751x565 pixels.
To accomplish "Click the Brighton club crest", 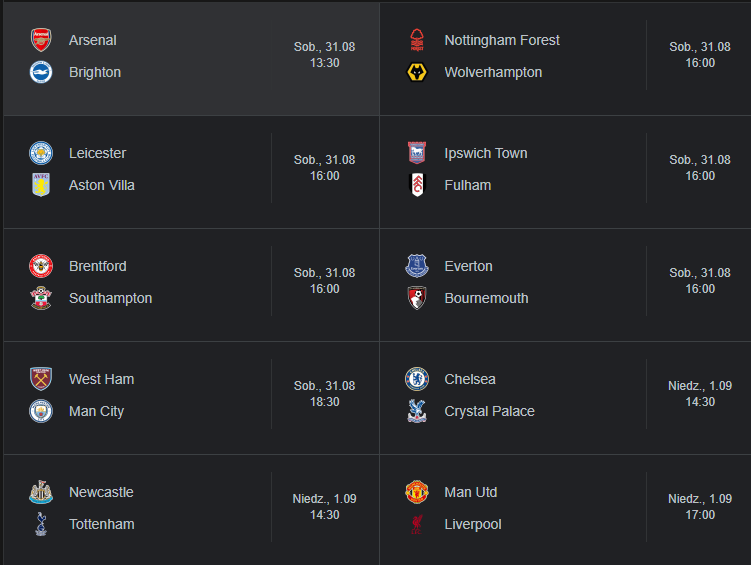I will 41,72.
